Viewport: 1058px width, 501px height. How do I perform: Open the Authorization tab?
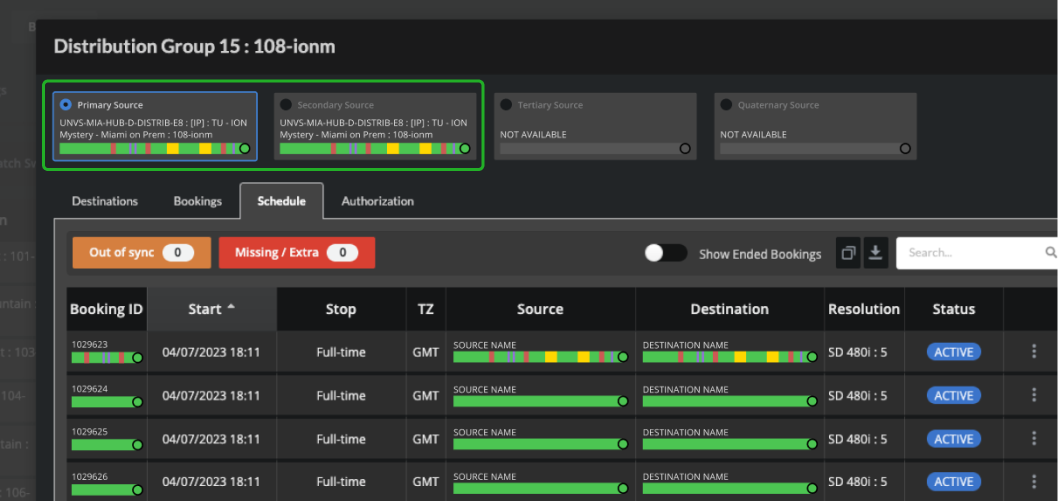377,201
